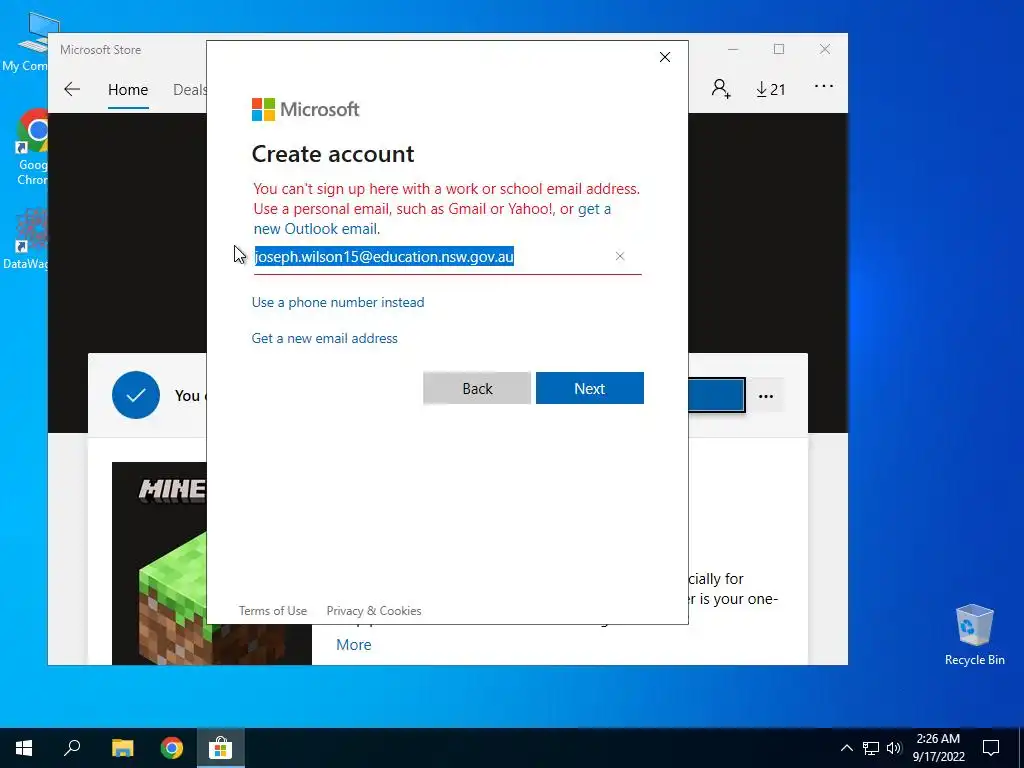The image size is (1024, 768).
Task: Select the Google Chrome desktop shortcut
Action: 33,148
